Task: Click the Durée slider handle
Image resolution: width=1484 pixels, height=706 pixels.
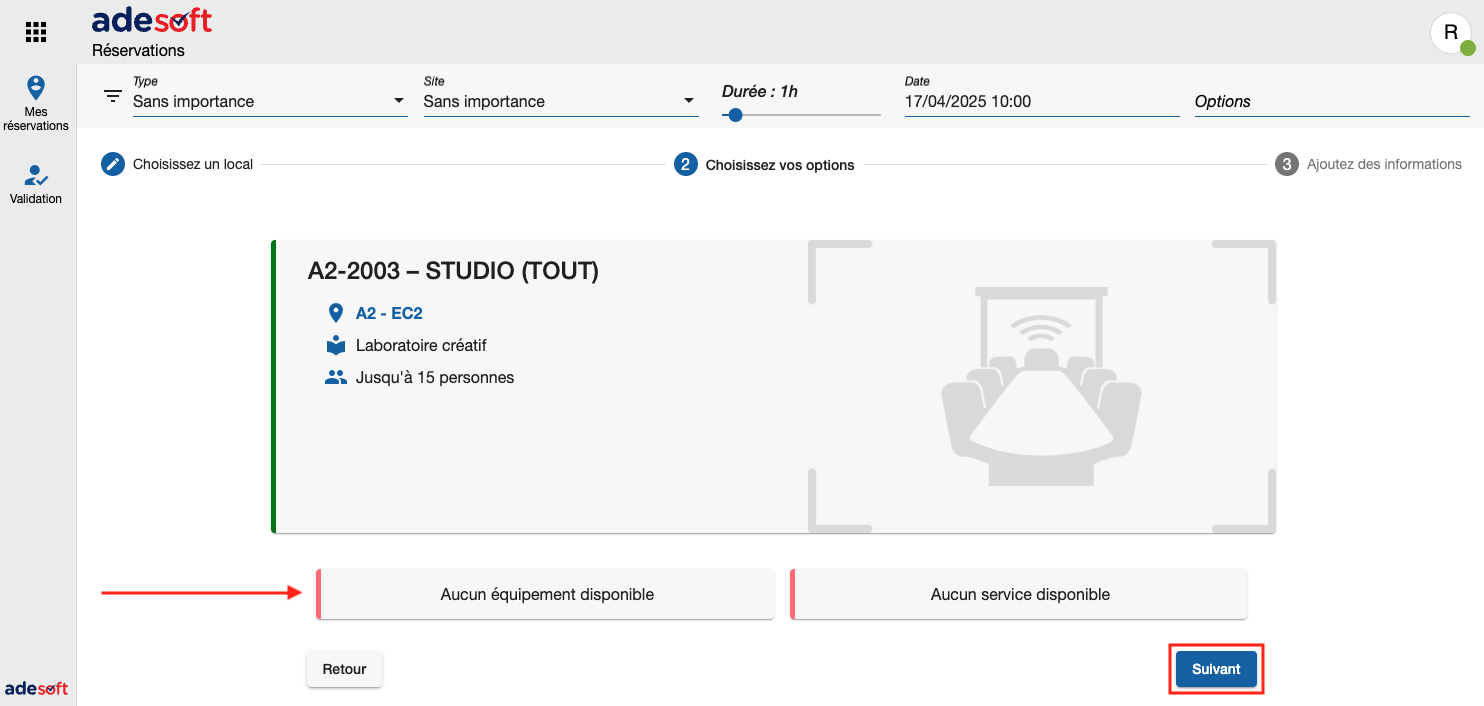Action: tap(735, 115)
